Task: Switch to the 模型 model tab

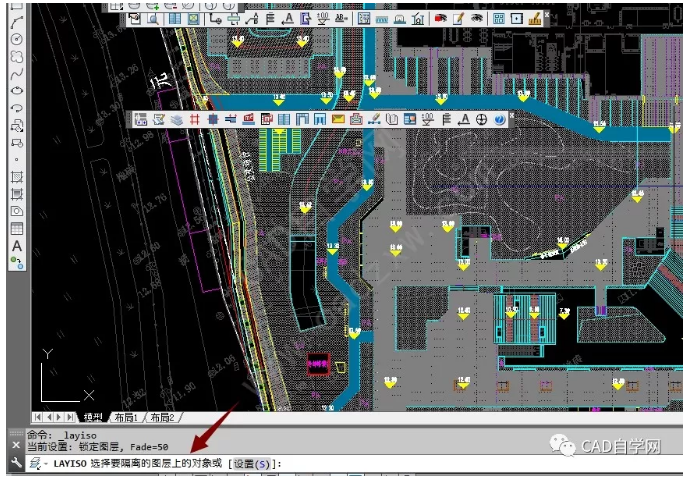Action: pos(93,417)
